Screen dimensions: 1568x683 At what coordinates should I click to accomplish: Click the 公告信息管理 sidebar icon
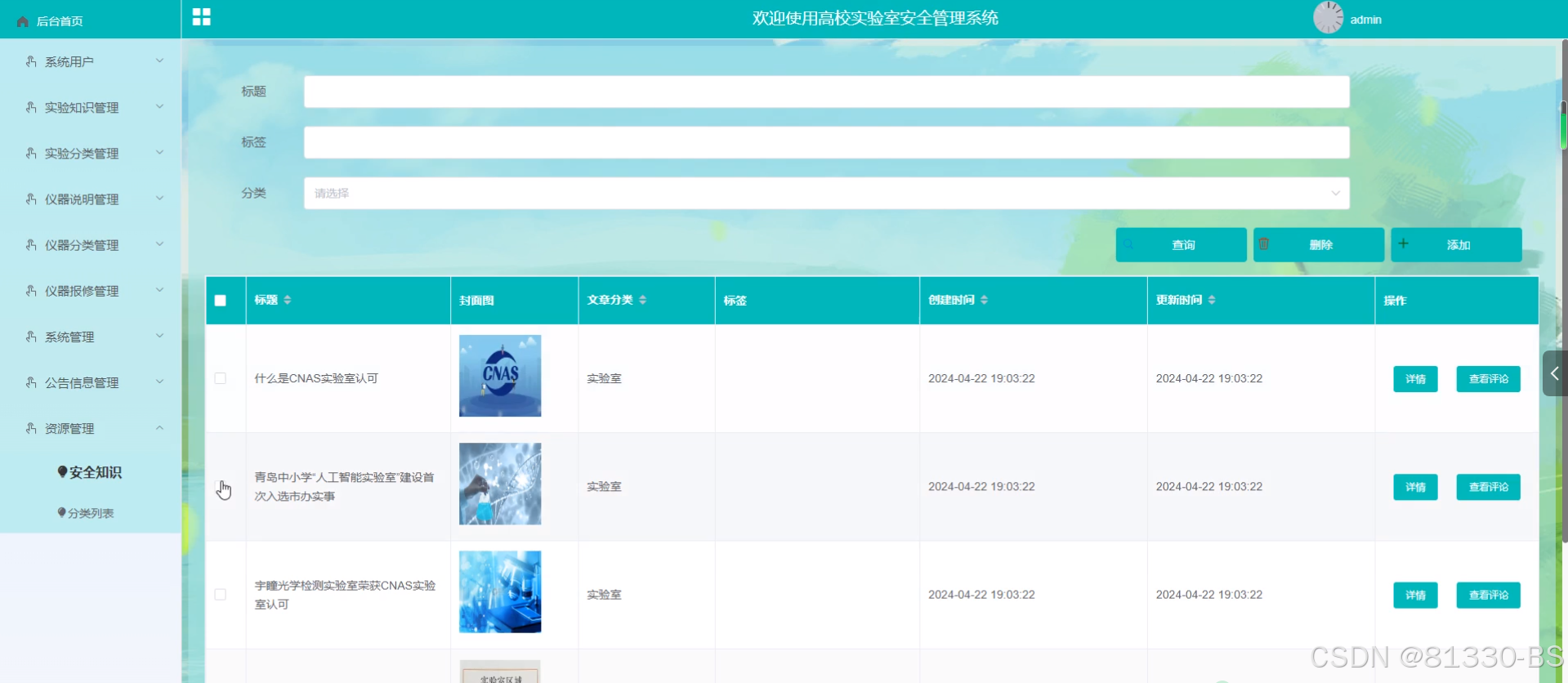(x=31, y=382)
